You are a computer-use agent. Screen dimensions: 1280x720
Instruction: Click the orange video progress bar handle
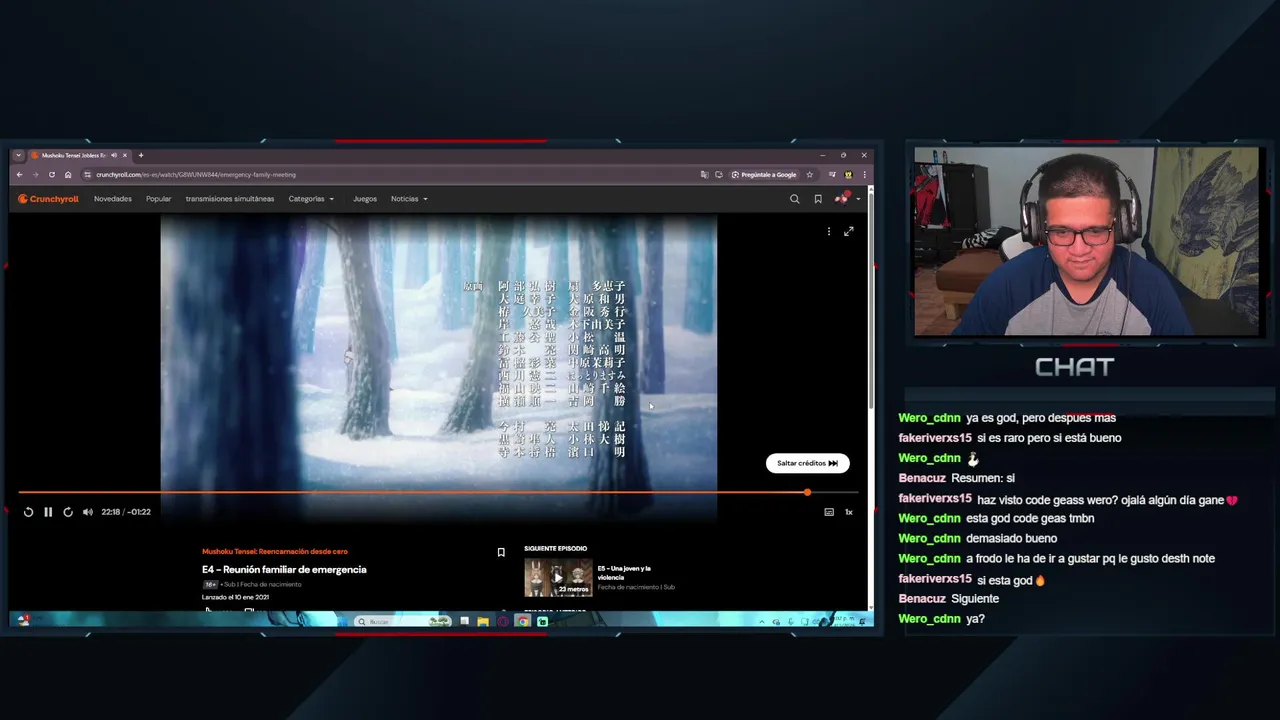[x=807, y=492]
